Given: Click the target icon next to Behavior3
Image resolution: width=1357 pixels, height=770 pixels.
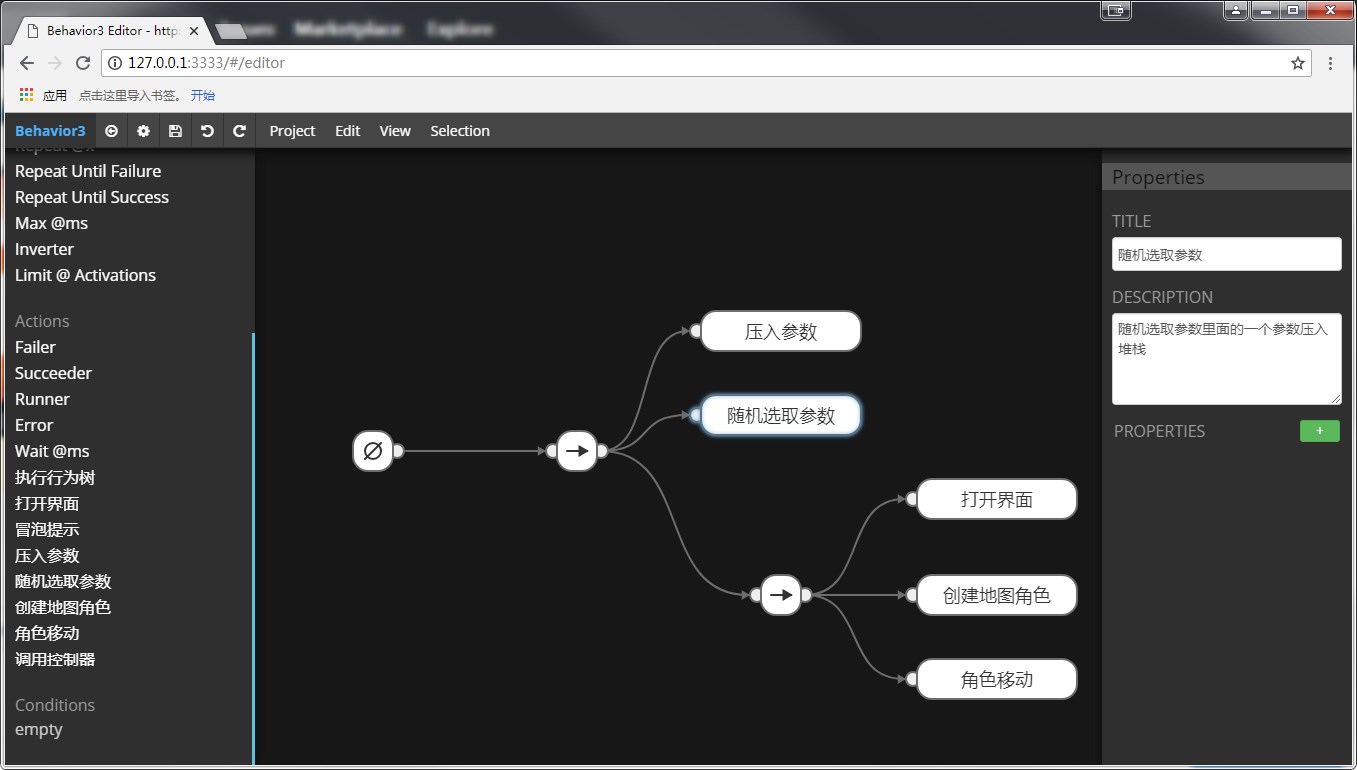Looking at the screenshot, I should (x=111, y=131).
